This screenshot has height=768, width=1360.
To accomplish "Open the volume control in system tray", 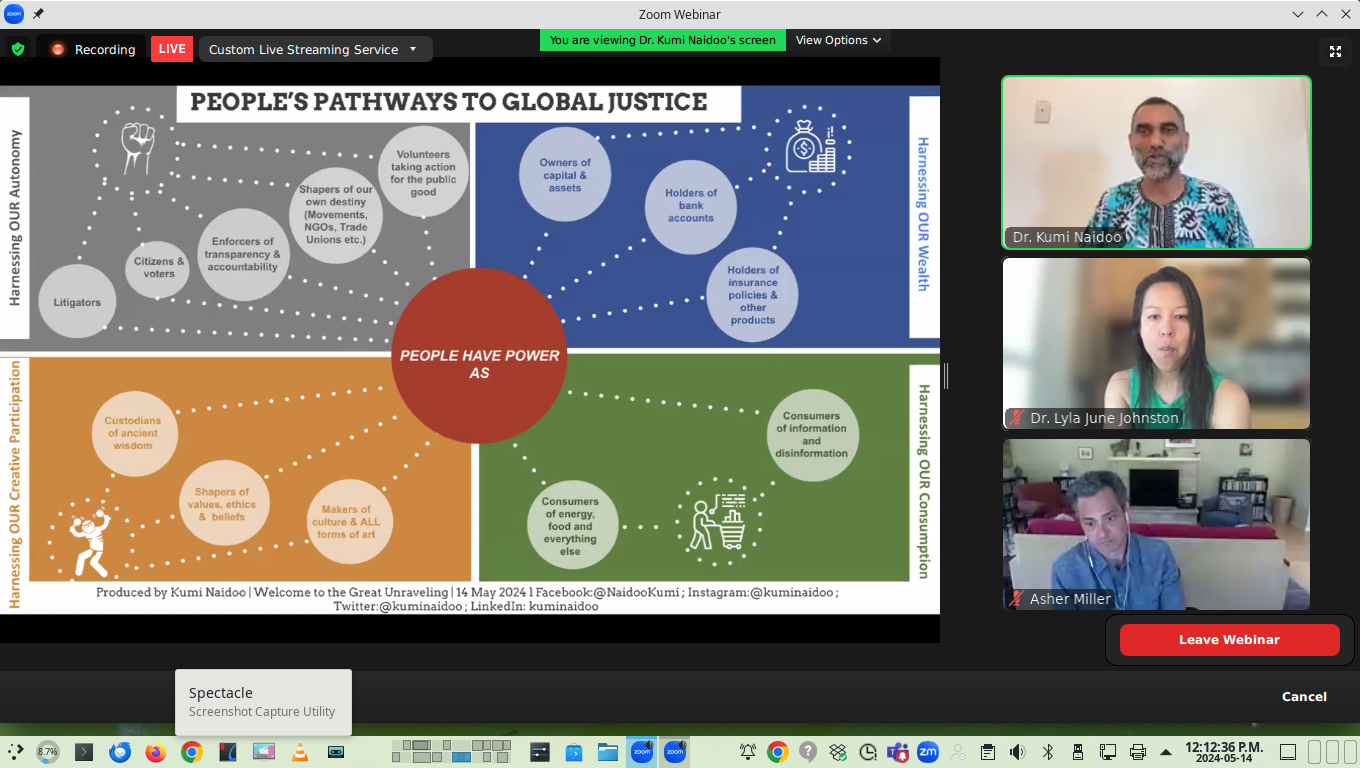I will [x=1017, y=752].
